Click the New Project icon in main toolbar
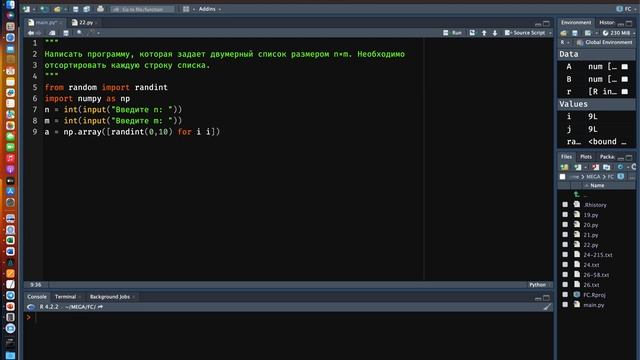The image size is (640, 360). click(44, 9)
